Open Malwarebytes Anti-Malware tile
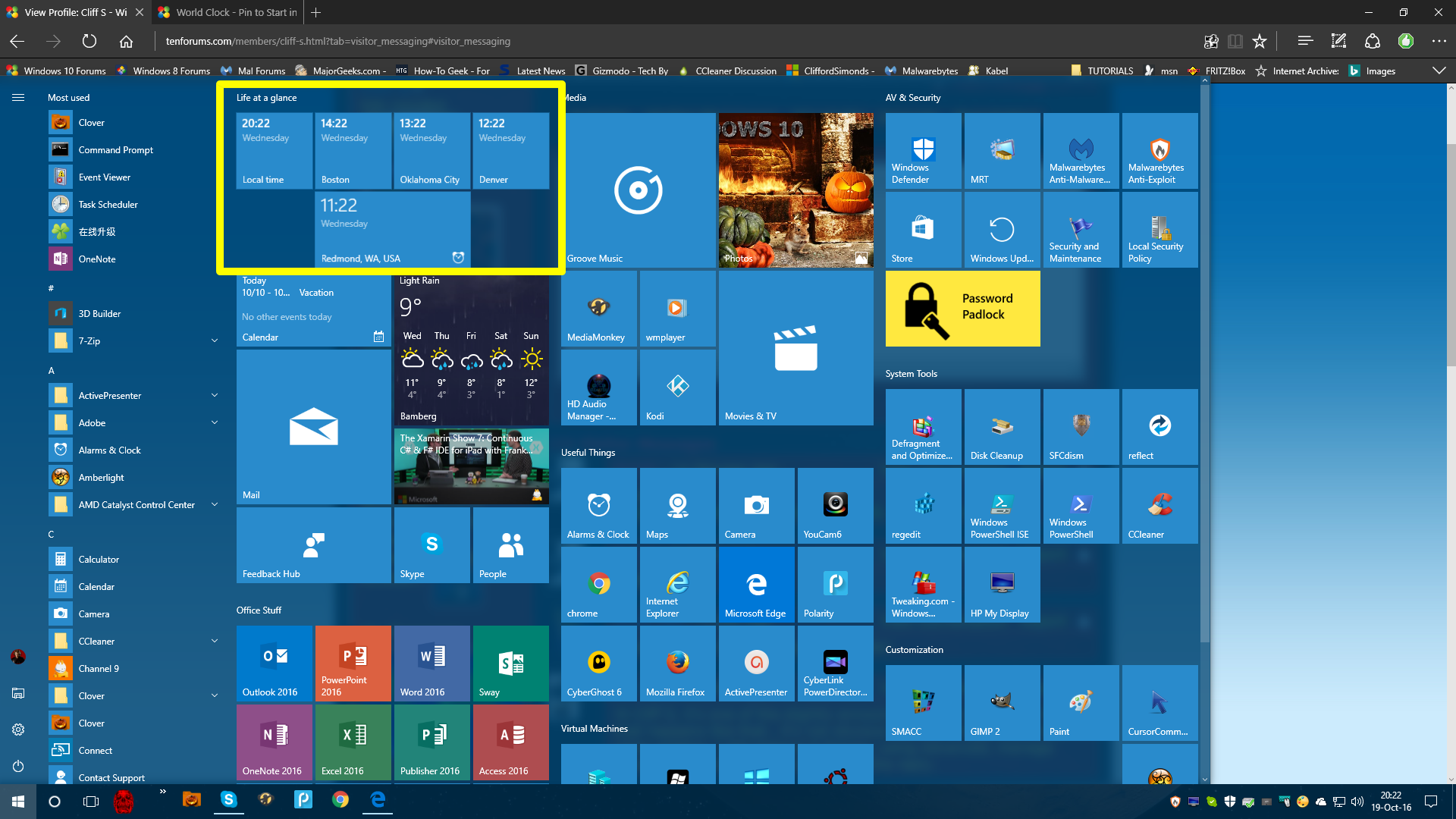This screenshot has width=1456, height=819. click(1081, 151)
